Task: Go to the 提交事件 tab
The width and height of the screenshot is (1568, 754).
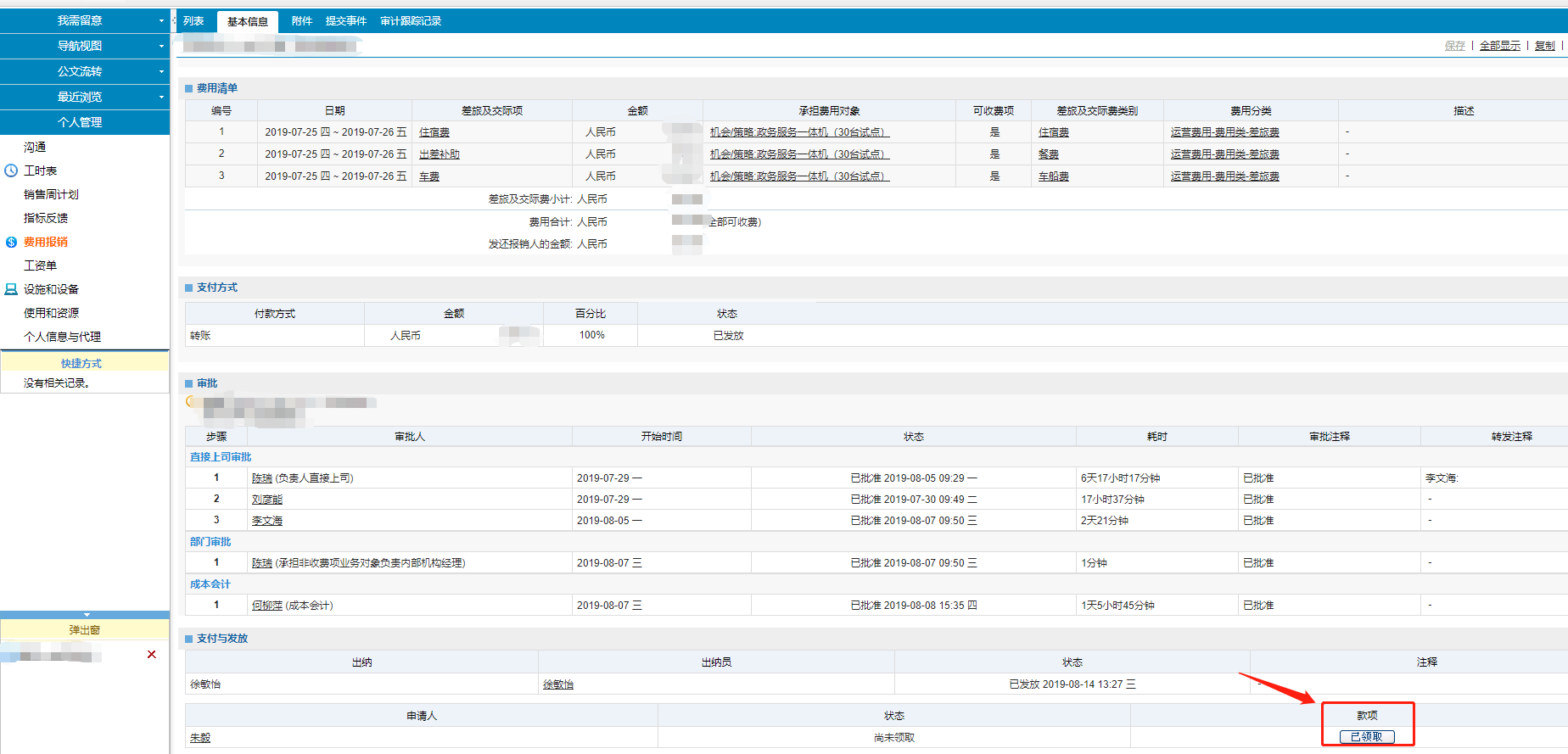Action: (346, 21)
